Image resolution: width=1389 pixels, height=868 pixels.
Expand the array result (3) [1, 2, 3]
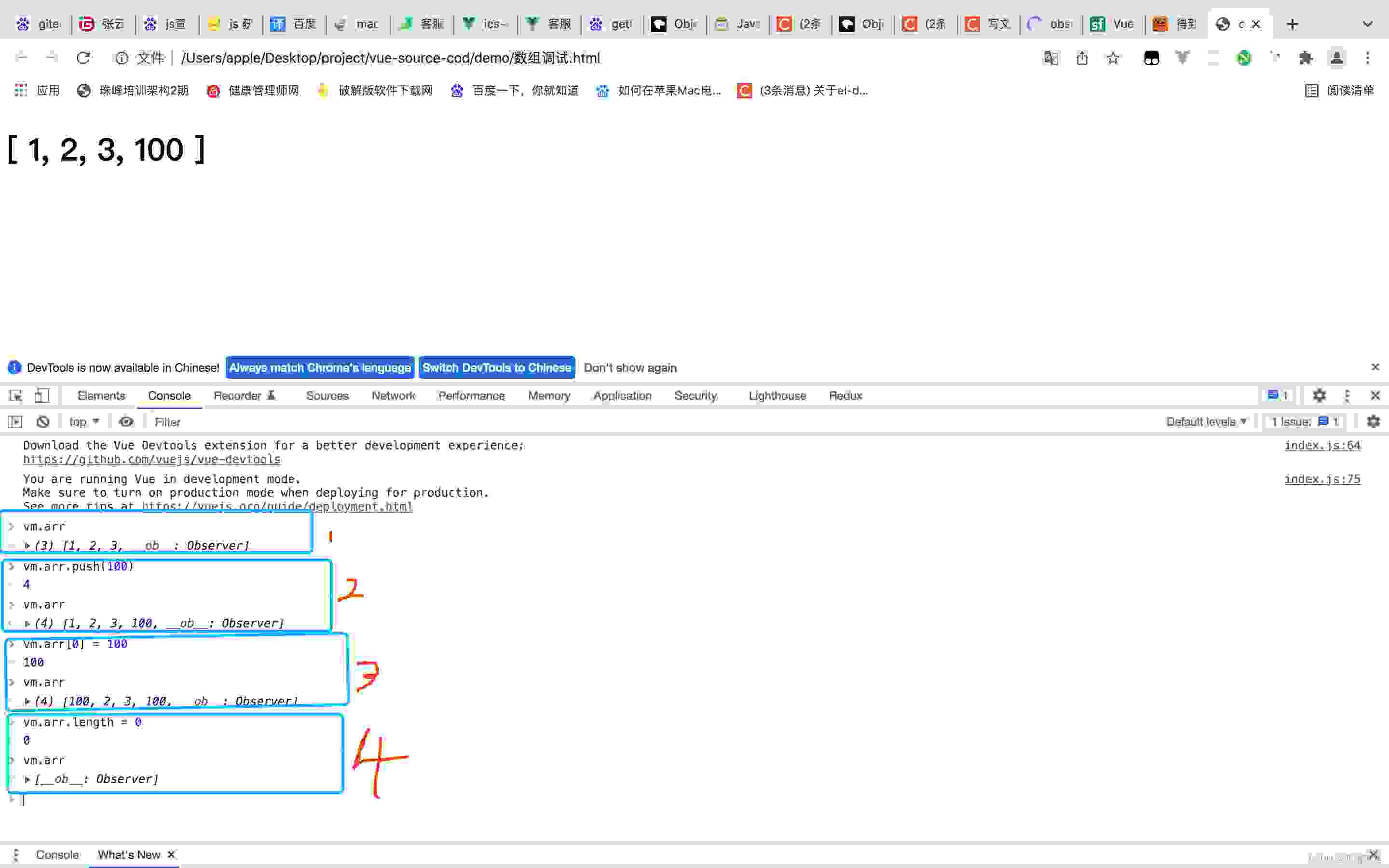click(x=26, y=546)
